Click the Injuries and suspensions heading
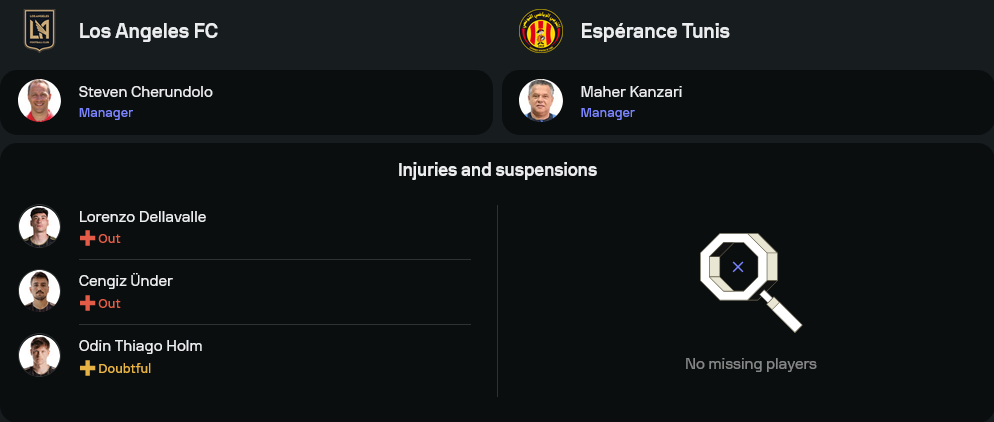 pyautogui.click(x=497, y=170)
